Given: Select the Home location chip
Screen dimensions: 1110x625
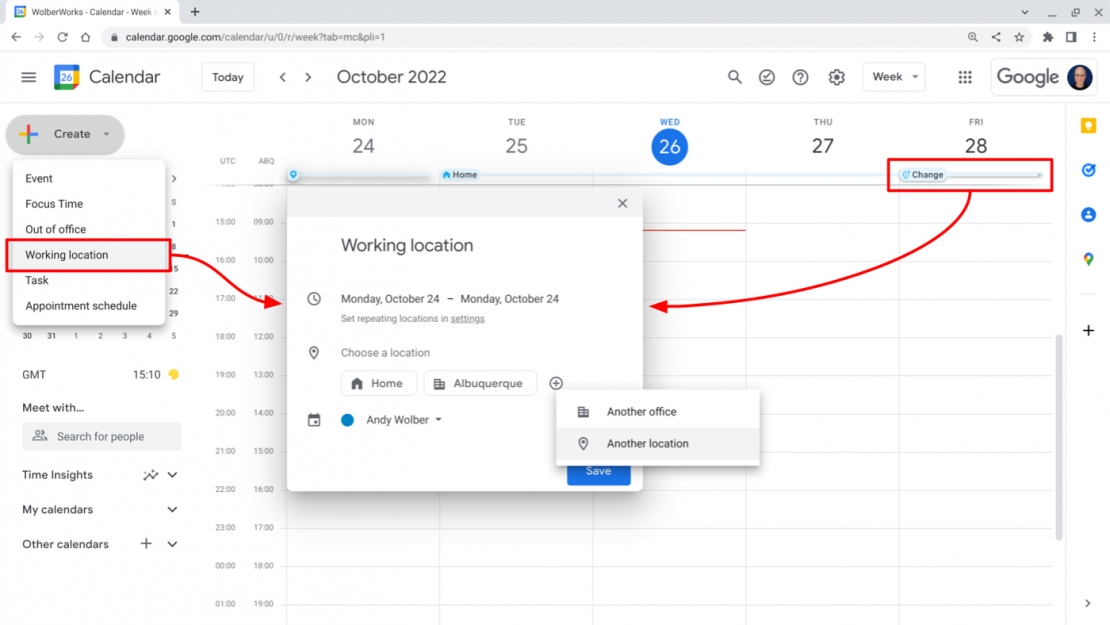Looking at the screenshot, I should click(377, 383).
